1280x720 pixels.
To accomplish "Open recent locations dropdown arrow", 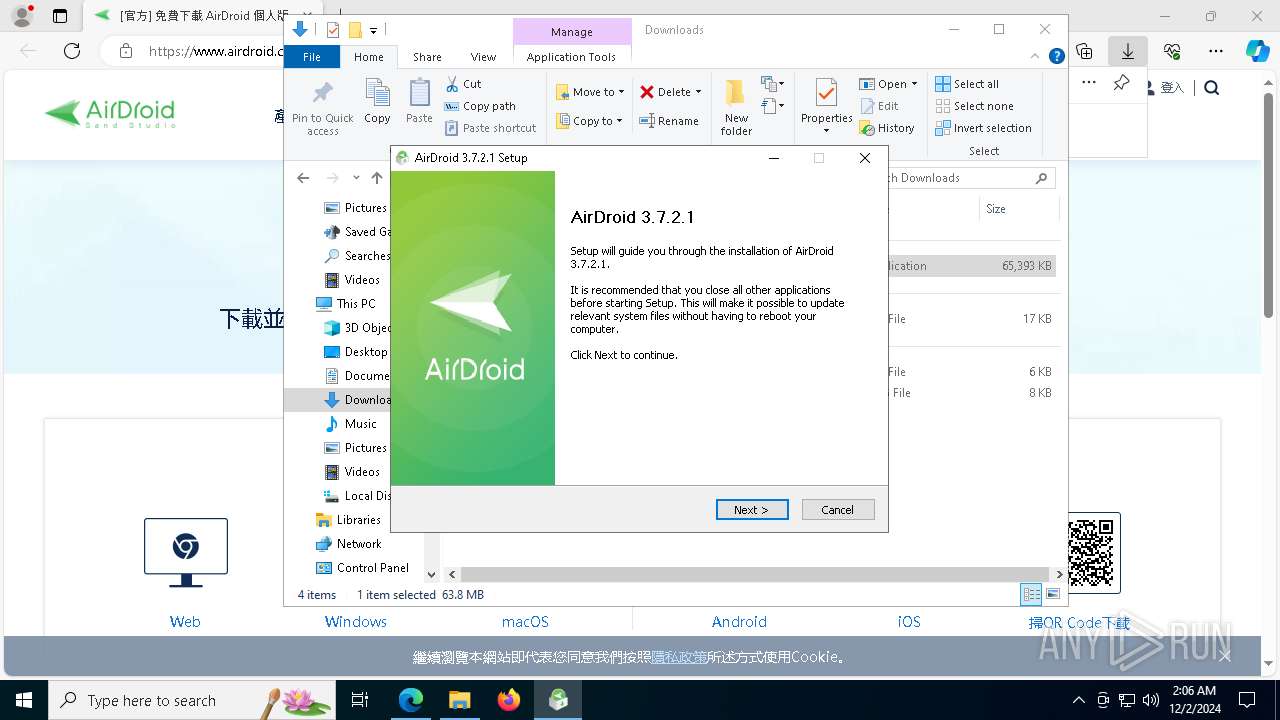I will click(x=356, y=178).
